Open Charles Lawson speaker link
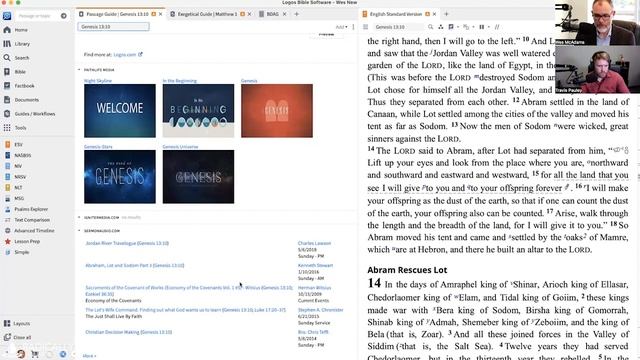This screenshot has width=640, height=360. click(x=314, y=243)
